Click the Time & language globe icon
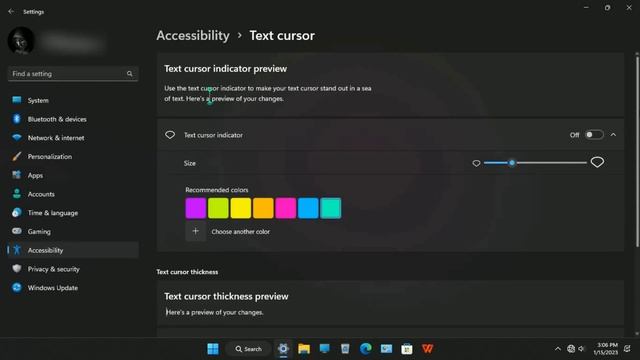The width and height of the screenshot is (640, 360). [17, 213]
